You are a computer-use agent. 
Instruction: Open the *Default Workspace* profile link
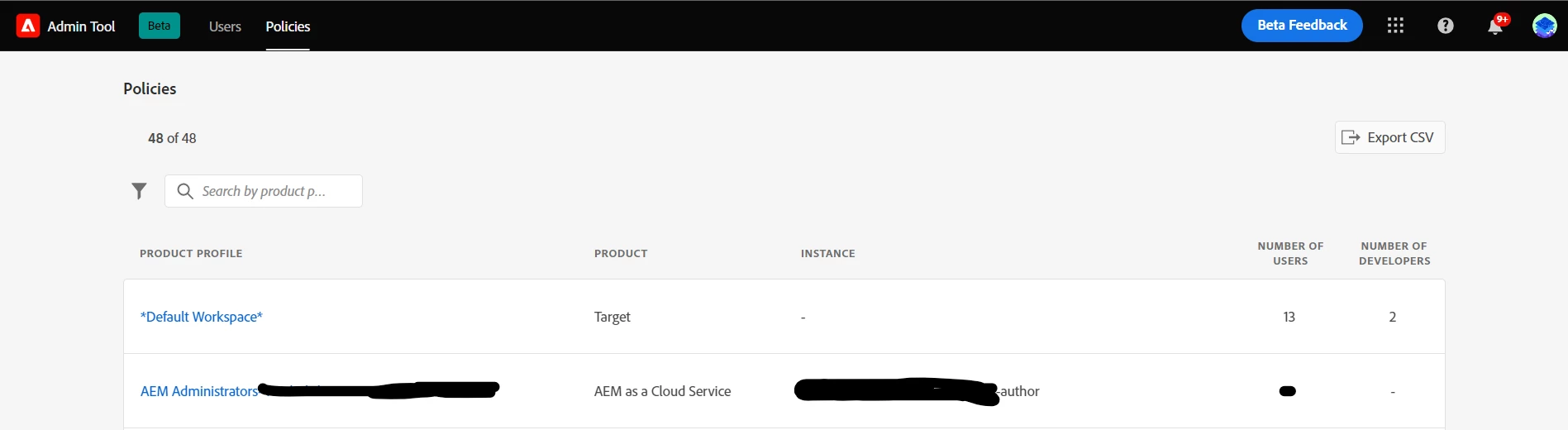pos(201,317)
